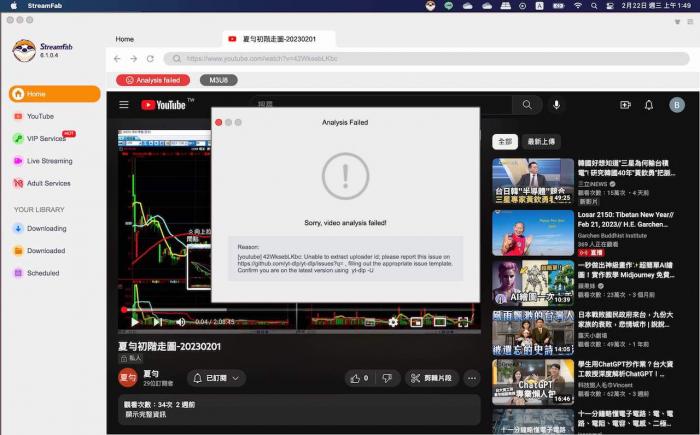Click the YouTube search magnifier button
Viewport: 700px width, 435px height.
click(527, 105)
